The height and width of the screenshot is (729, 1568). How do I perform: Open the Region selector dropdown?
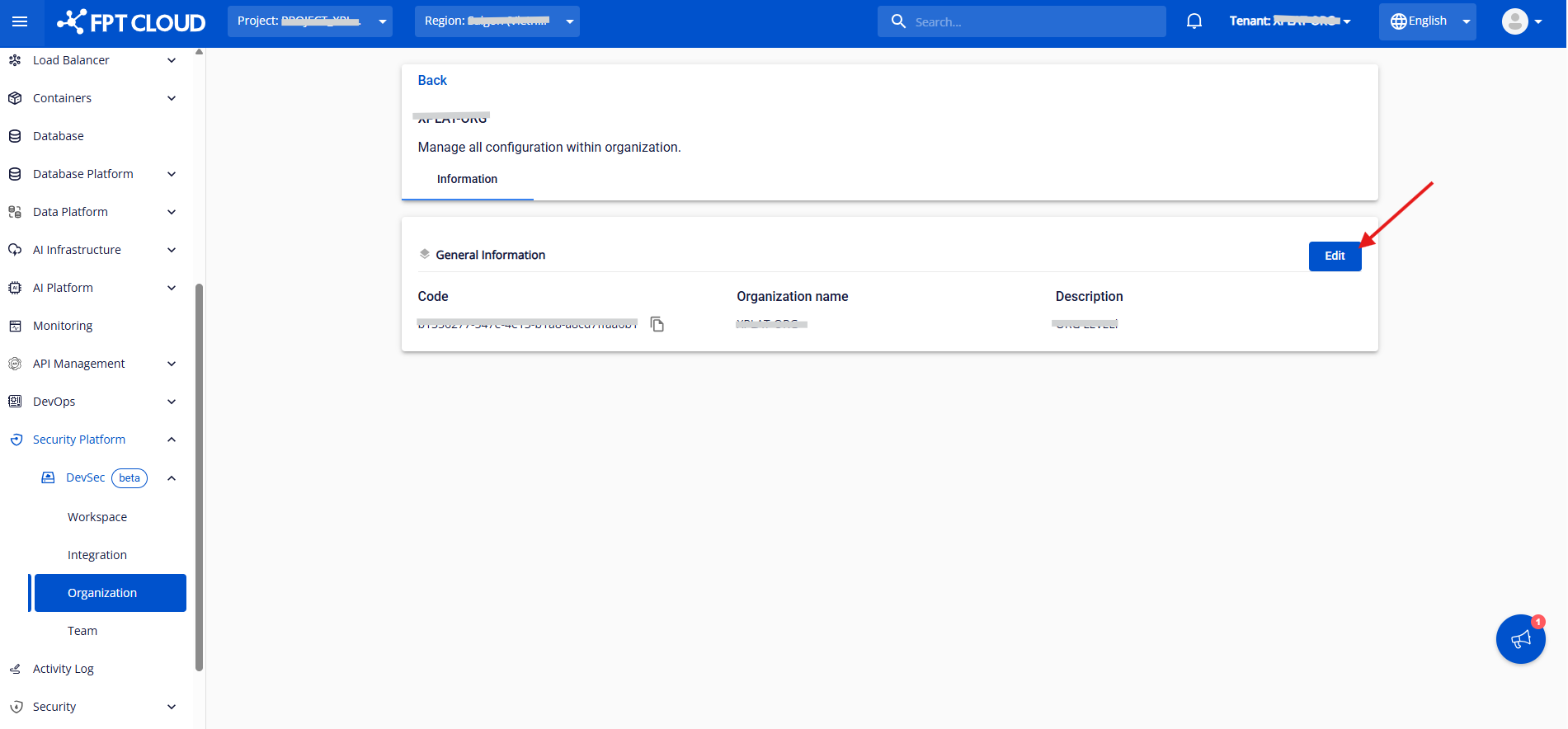[x=497, y=21]
